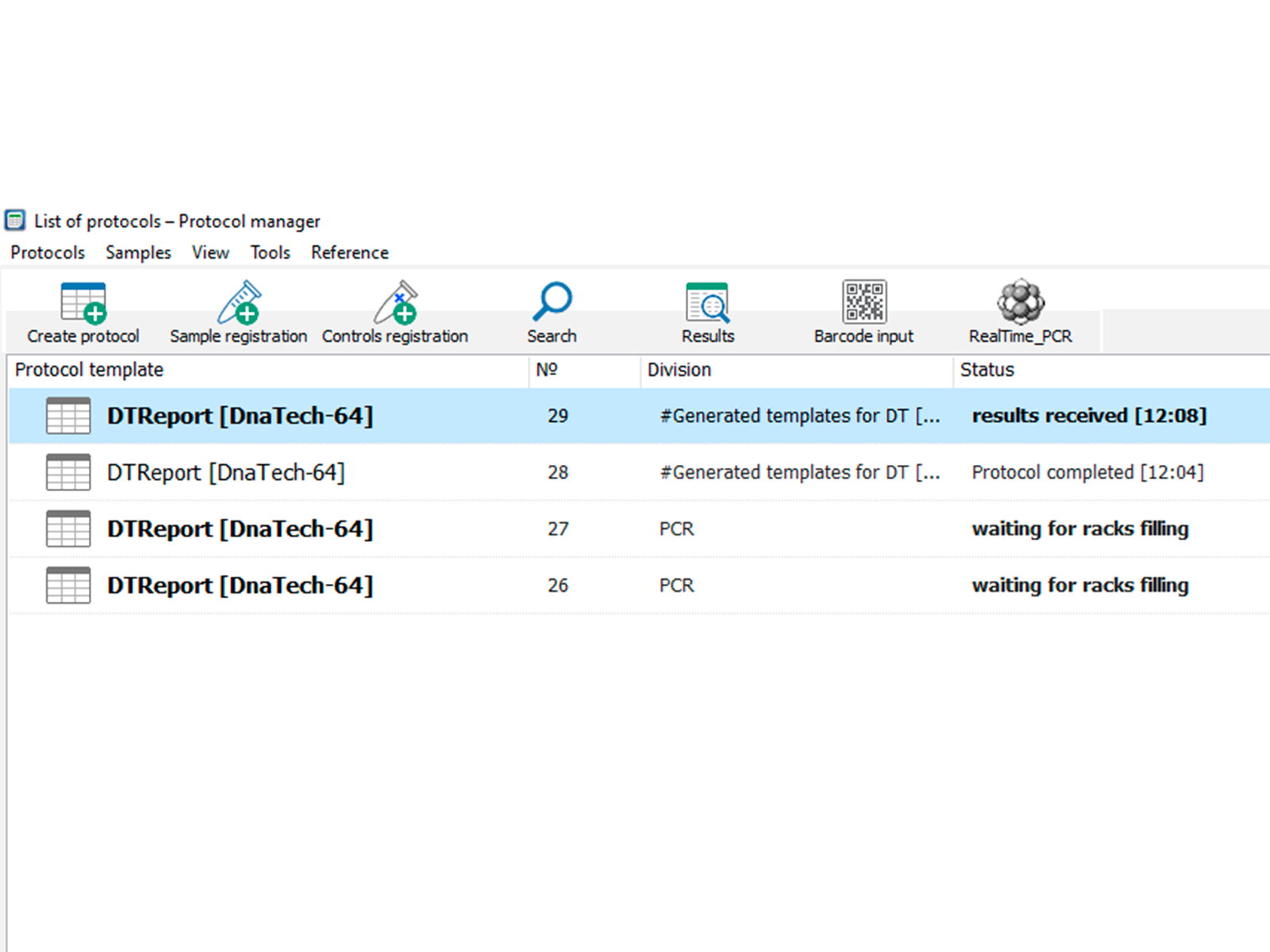Viewport: 1270px width, 952px height.
Task: Open the Tools menu
Action: 270,252
